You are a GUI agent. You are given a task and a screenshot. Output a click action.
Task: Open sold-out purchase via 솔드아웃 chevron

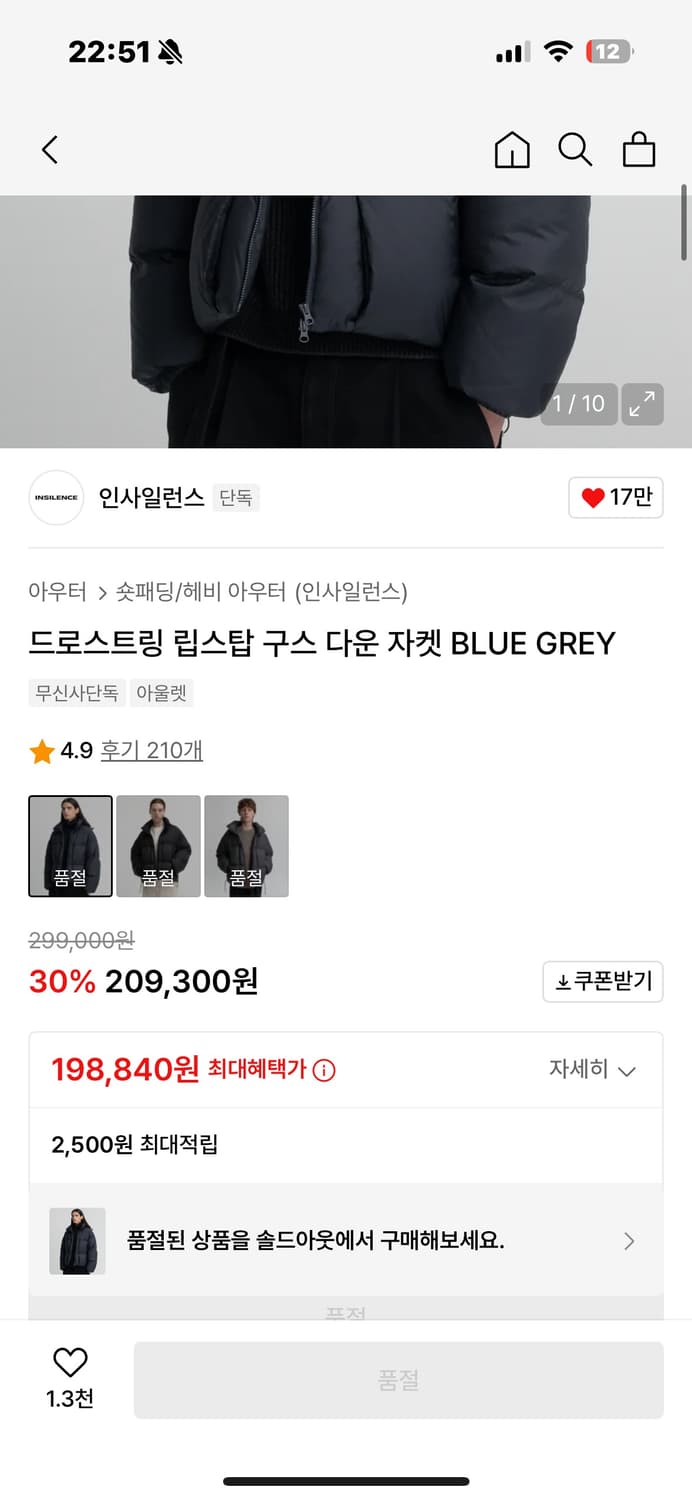click(629, 1241)
